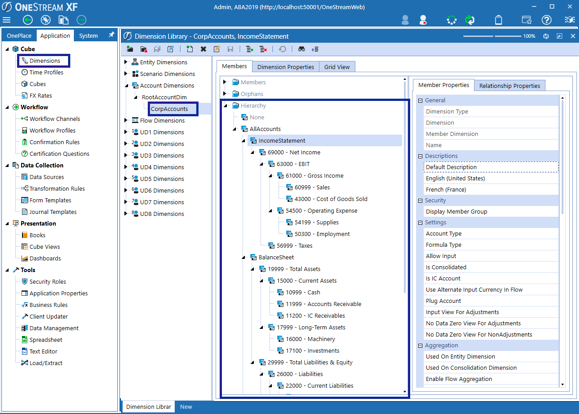
Task: Click the compass navigation icon in top bar
Action: (45, 20)
